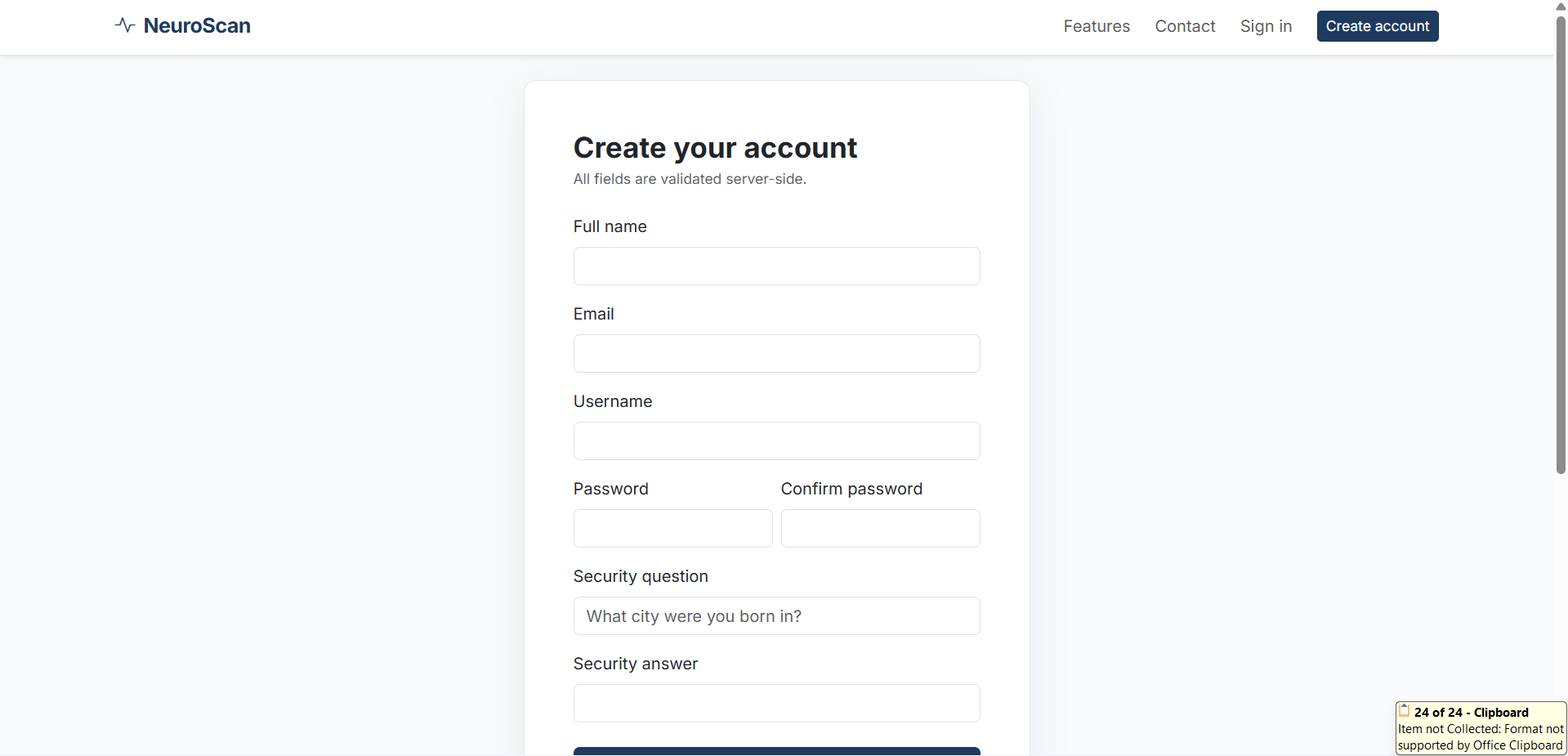The height and width of the screenshot is (756, 1568).
Task: Click the scrollbar up arrow
Action: pos(1561,7)
